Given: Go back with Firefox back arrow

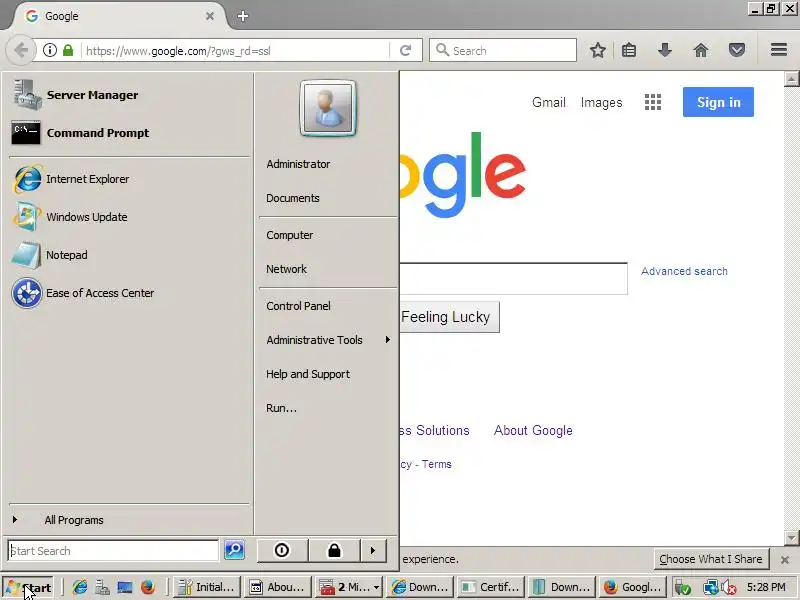Looking at the screenshot, I should pos(21,51).
